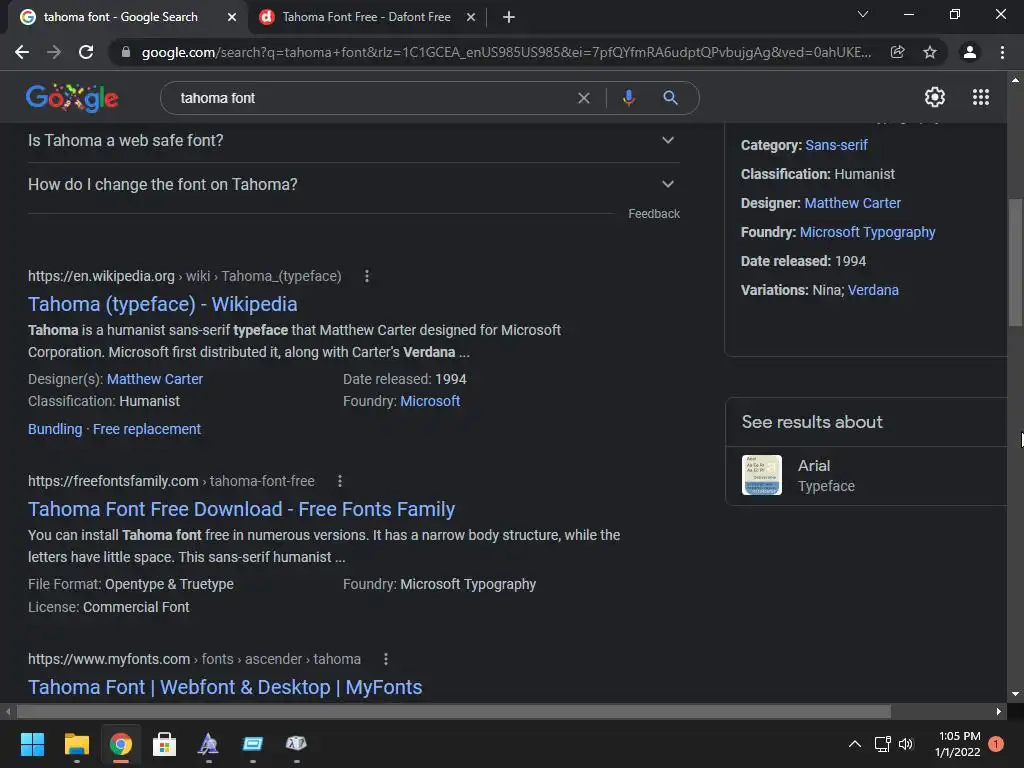Click the Google logo
The image size is (1024, 768).
72,98
